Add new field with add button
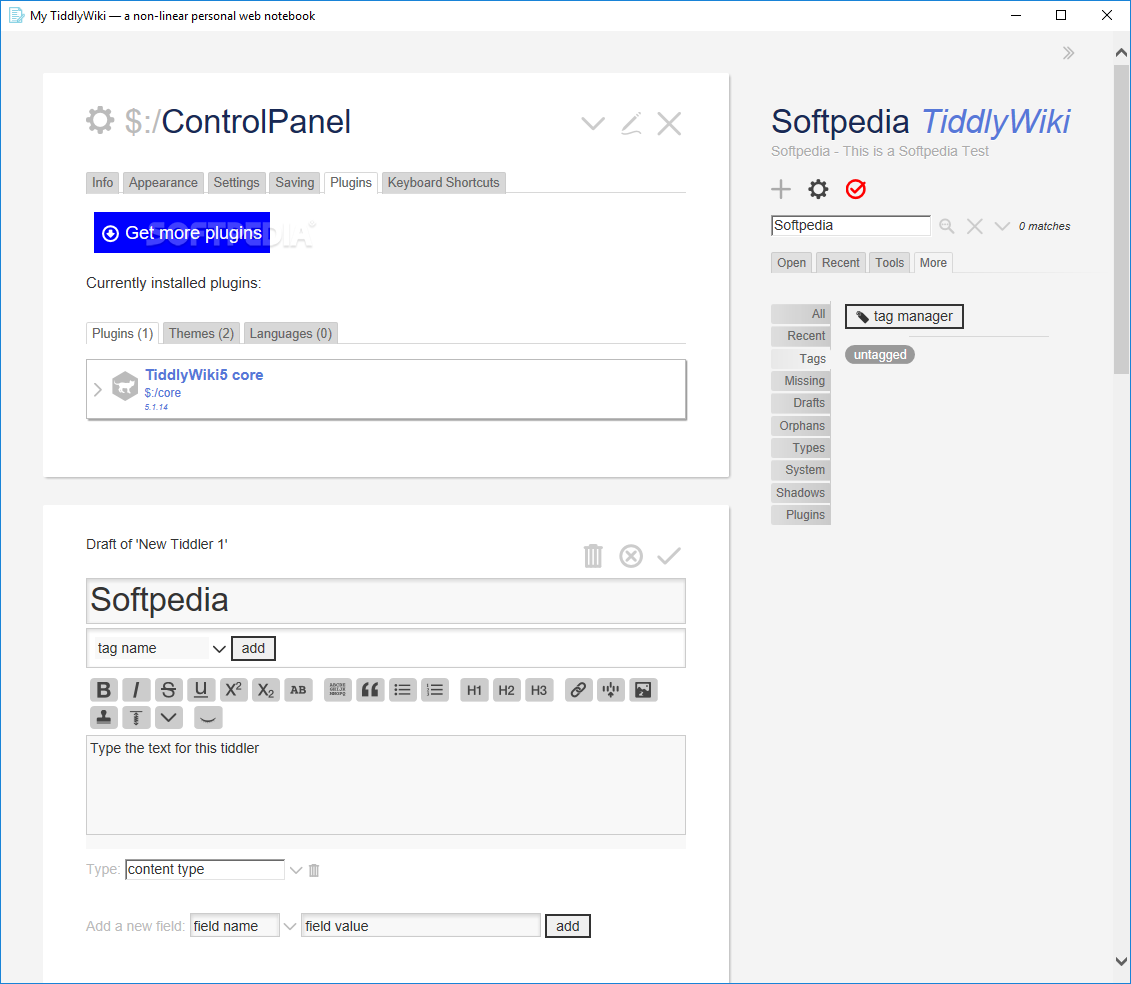The width and height of the screenshot is (1131, 984). point(568,926)
